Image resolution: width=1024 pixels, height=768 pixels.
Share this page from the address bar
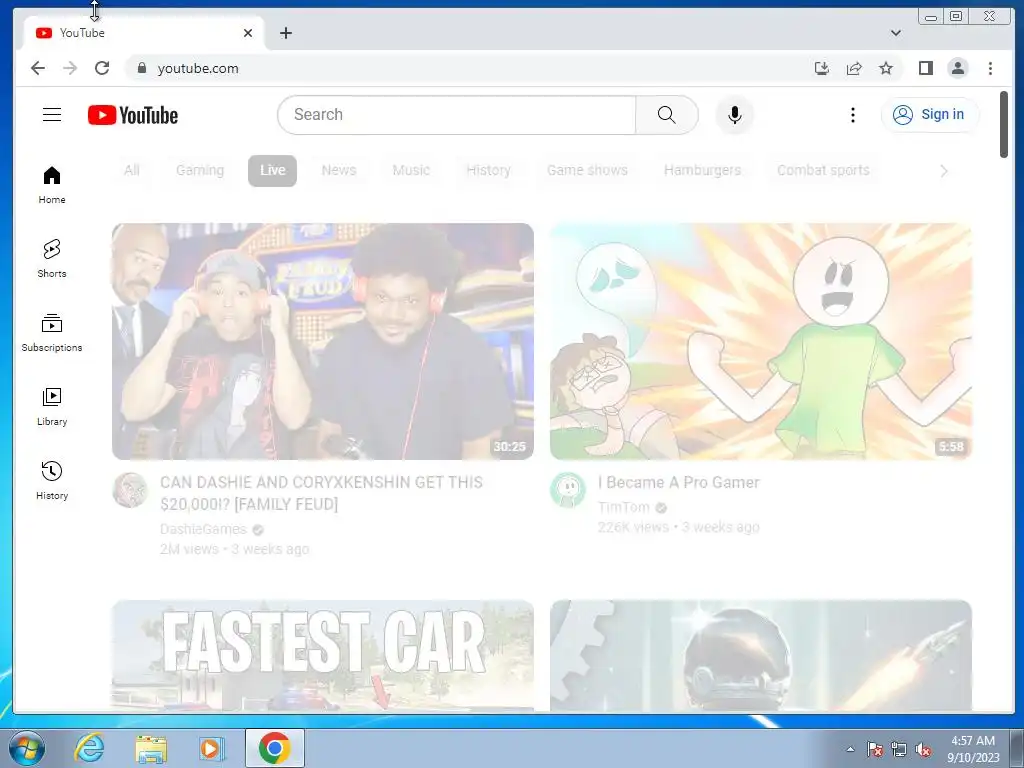(x=854, y=68)
